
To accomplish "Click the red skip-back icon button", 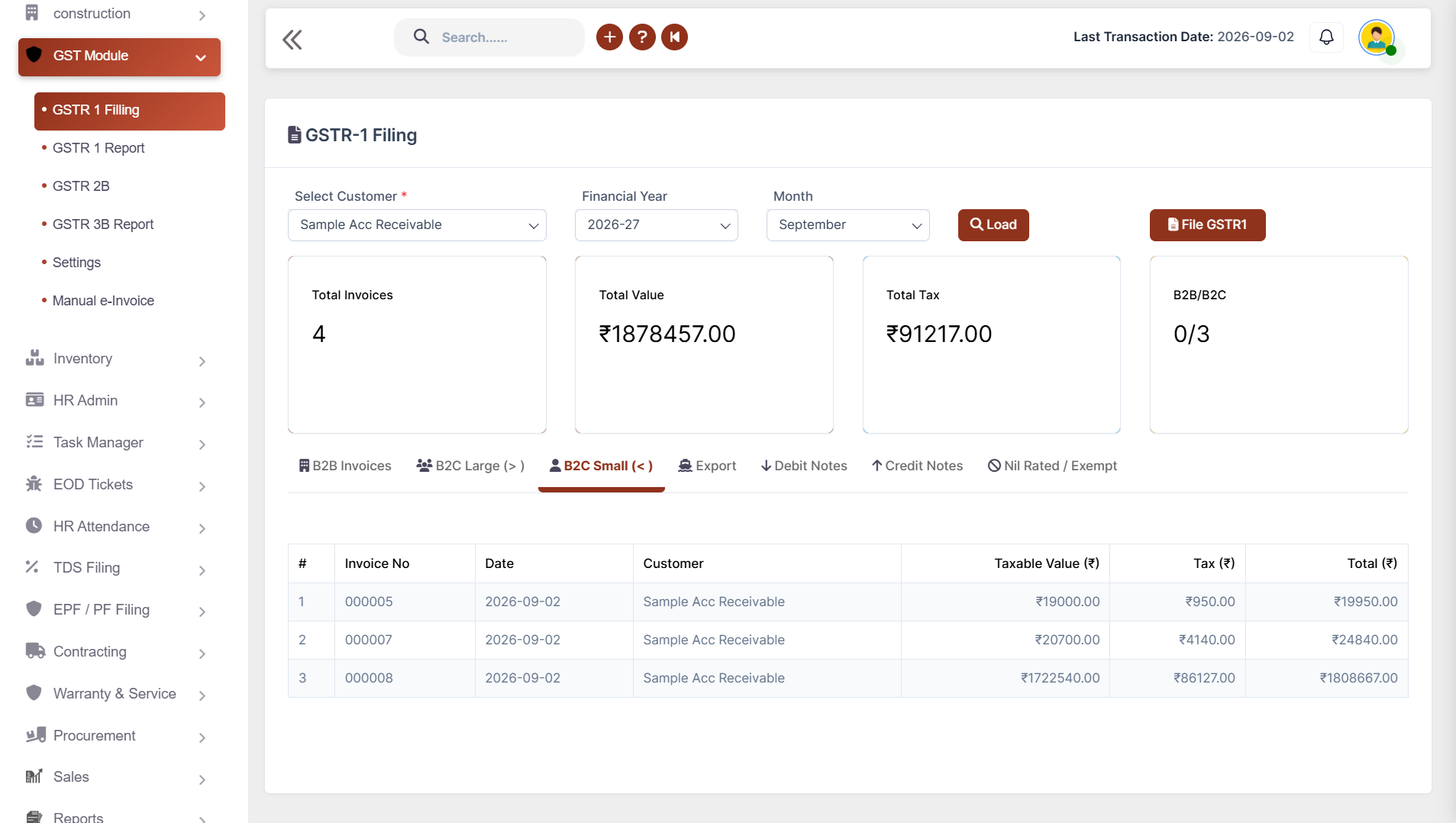I will [x=675, y=37].
